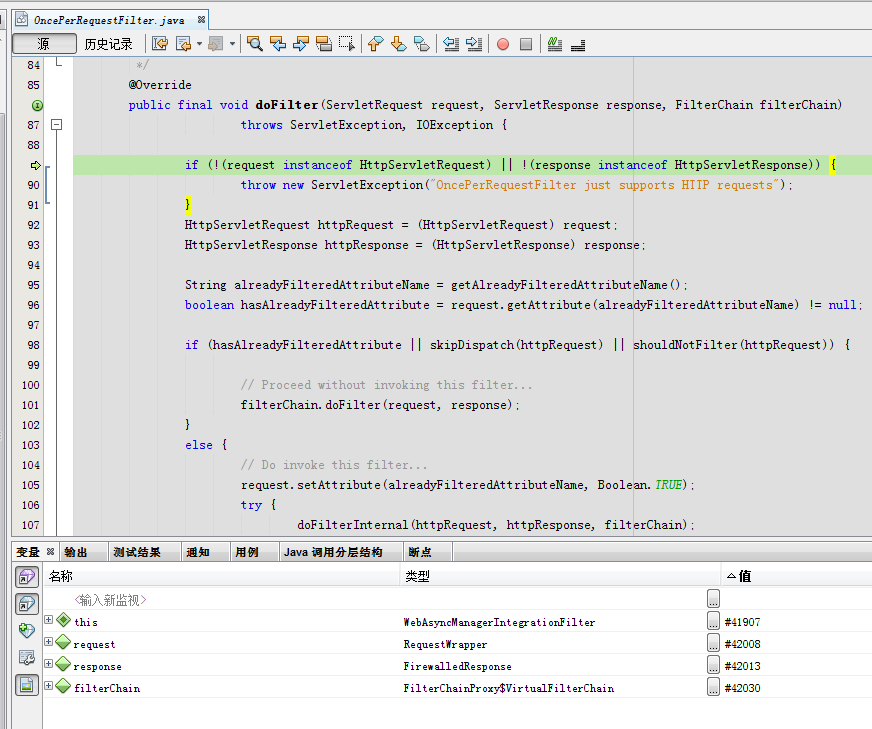Image resolution: width=872 pixels, height=729 pixels.
Task: Expand the 'this' variable node
Action: [48, 619]
